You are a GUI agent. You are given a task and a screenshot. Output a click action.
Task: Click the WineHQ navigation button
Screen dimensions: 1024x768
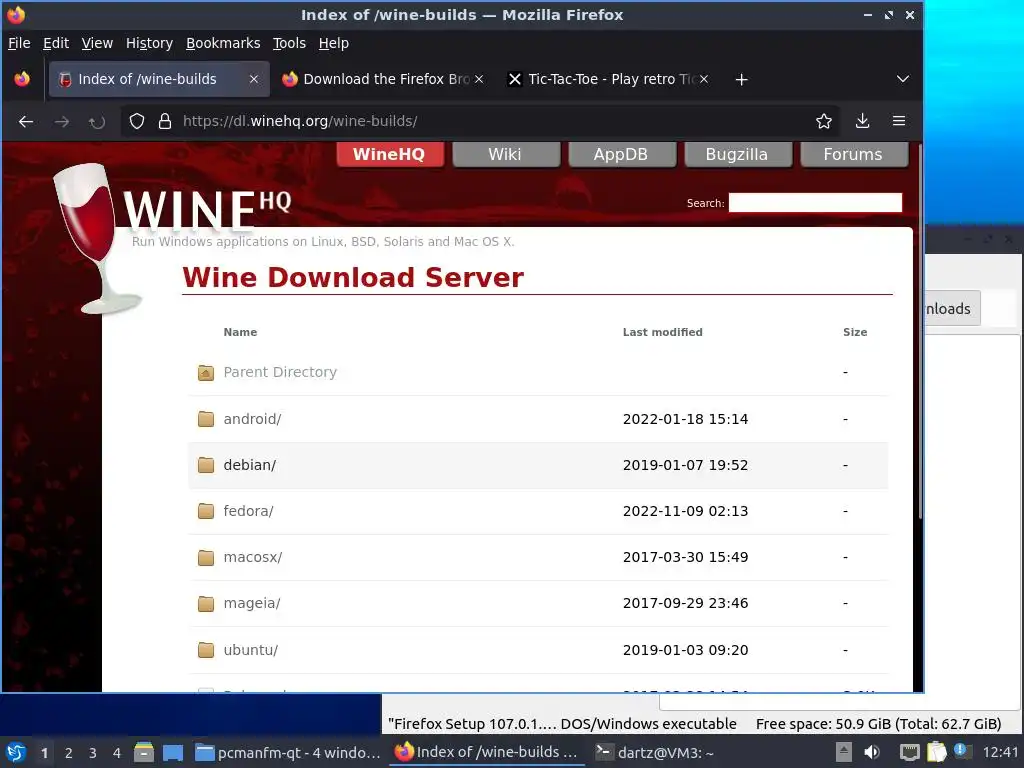coord(390,154)
